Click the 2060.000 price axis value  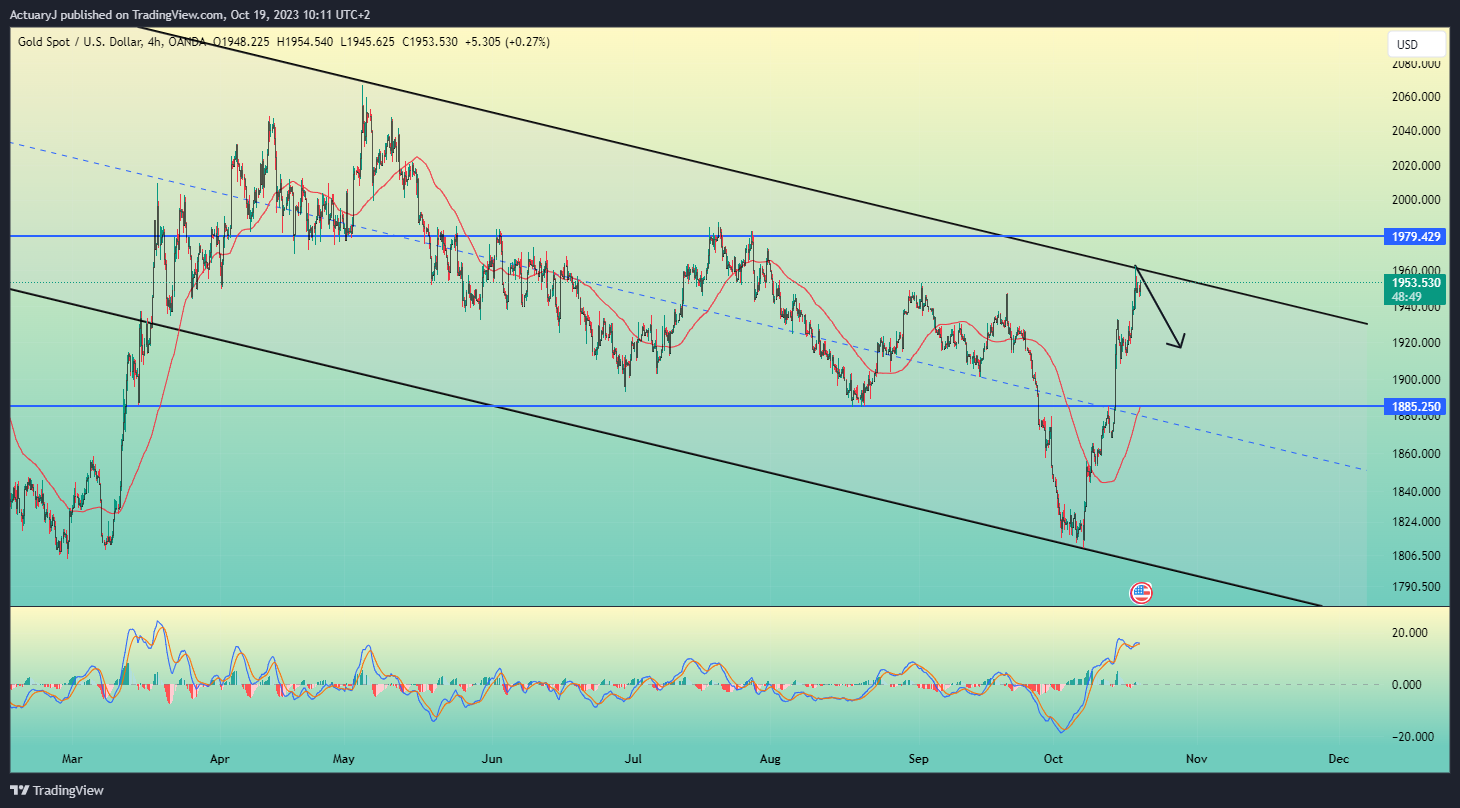(1416, 97)
